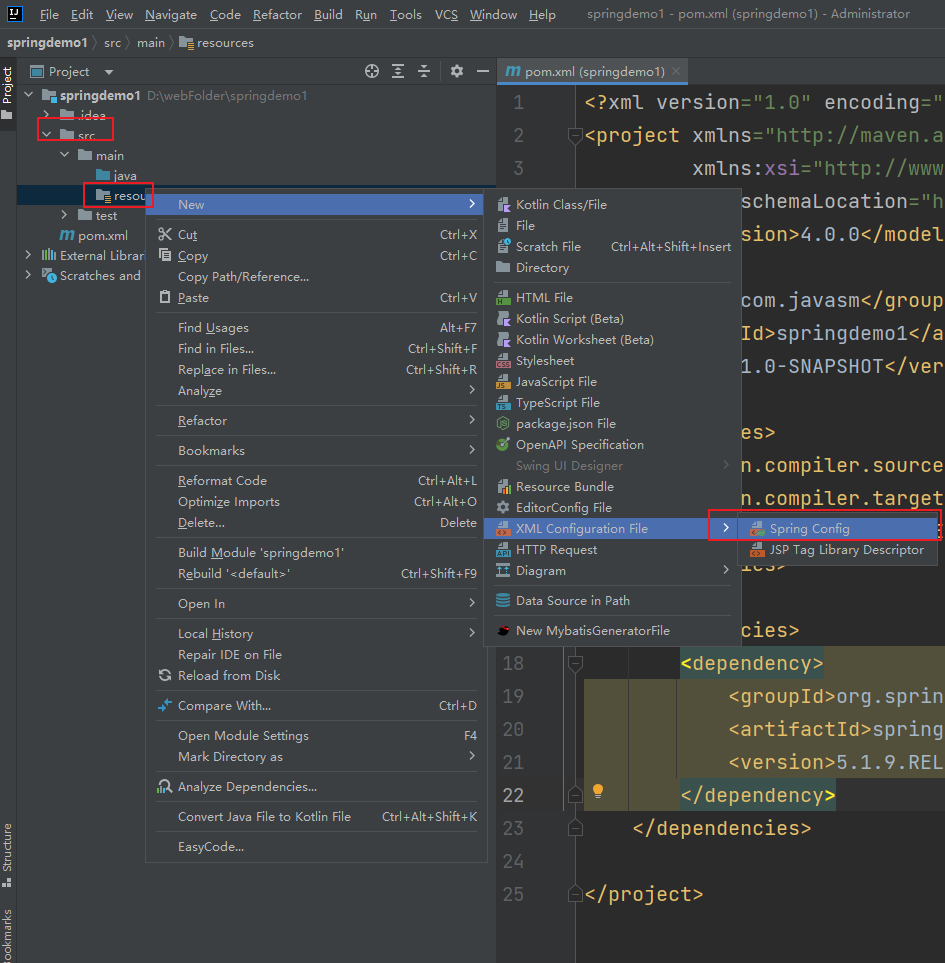Click the TypeScript File icon

[x=503, y=402]
